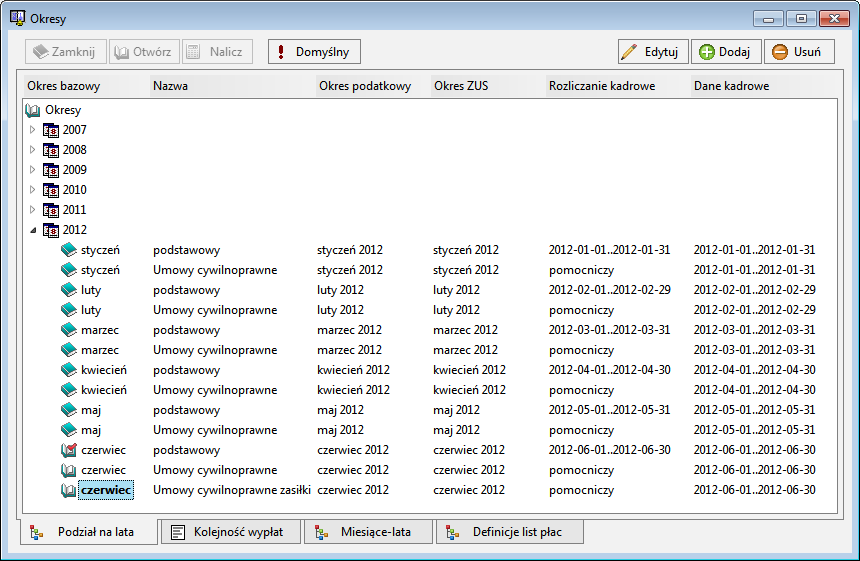860x561 pixels.
Task: Select the 2011 tree label
Action: tap(75, 210)
